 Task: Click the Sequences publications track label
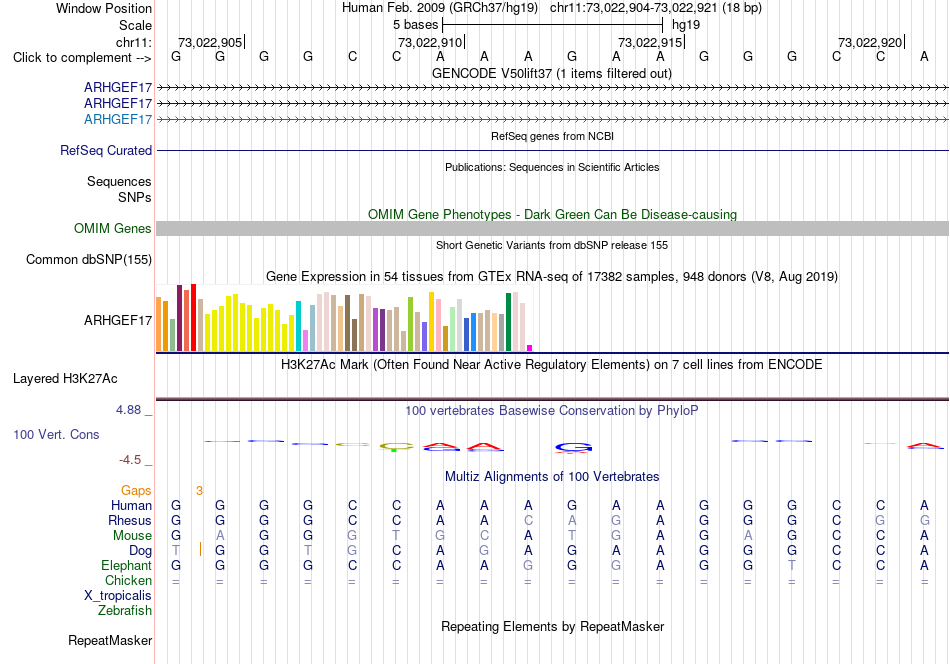click(119, 181)
